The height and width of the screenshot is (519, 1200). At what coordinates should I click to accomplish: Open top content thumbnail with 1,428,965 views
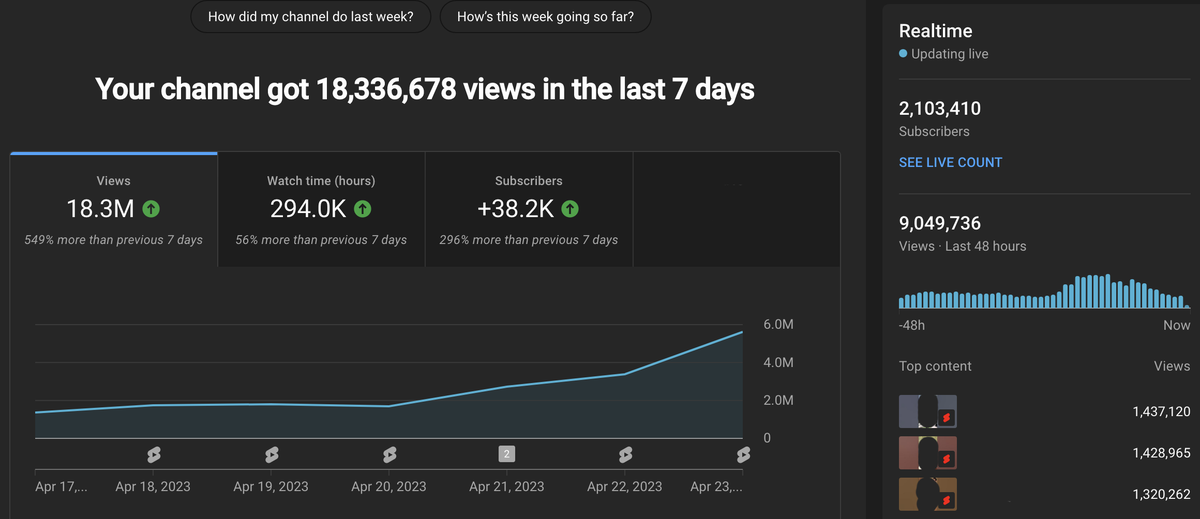(928, 453)
